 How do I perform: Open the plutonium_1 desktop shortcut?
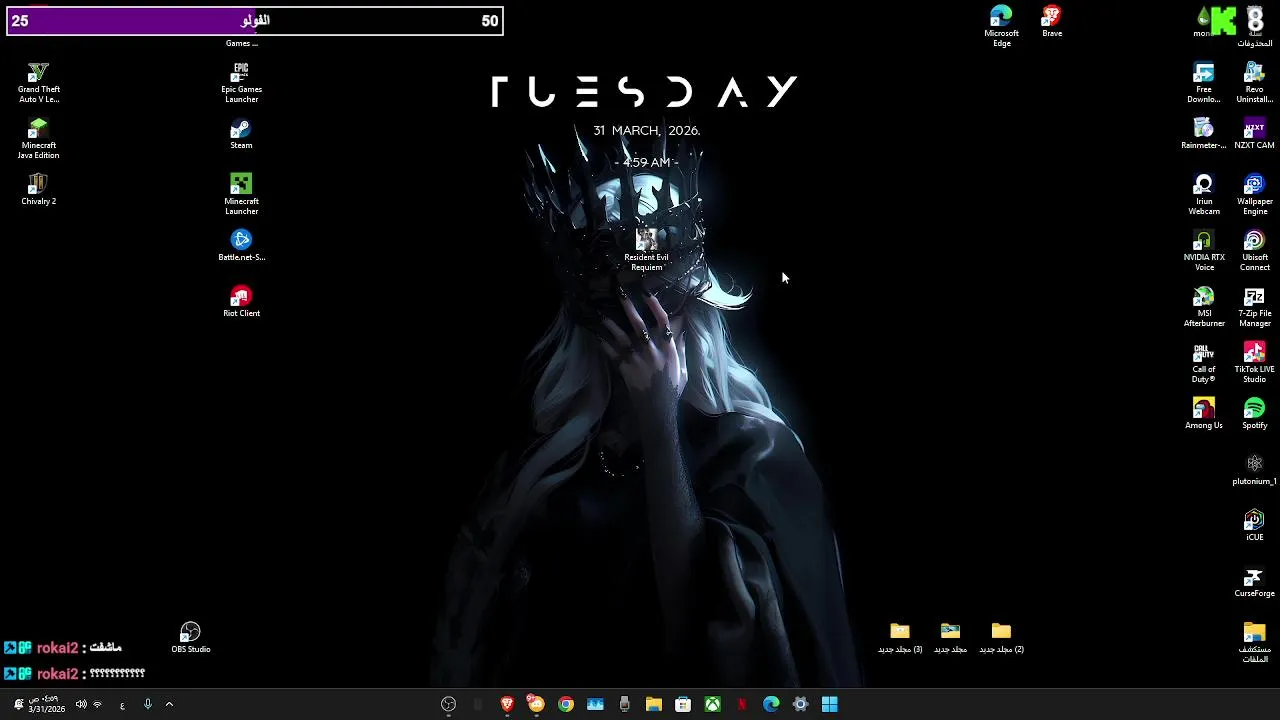[1254, 469]
